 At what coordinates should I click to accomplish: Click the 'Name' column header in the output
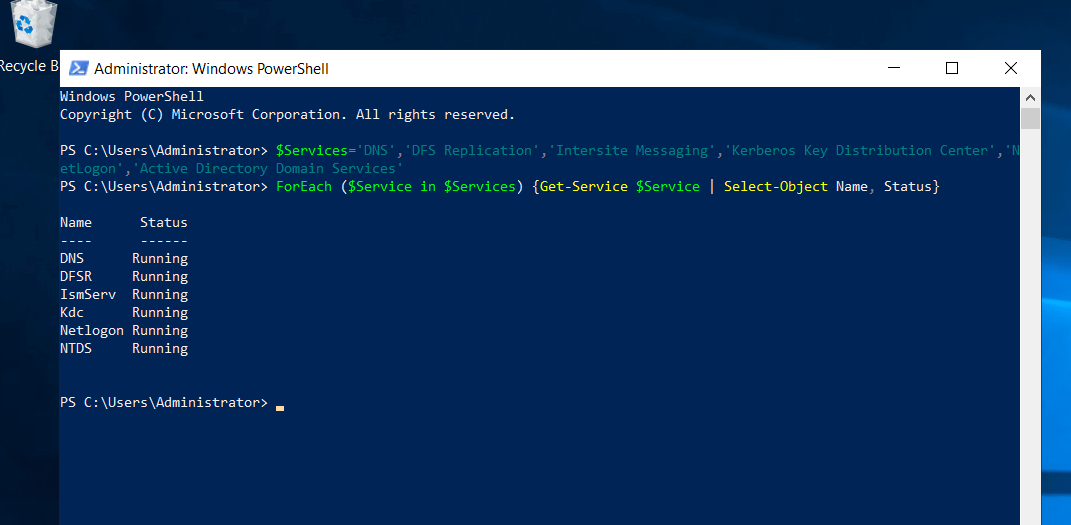76,223
